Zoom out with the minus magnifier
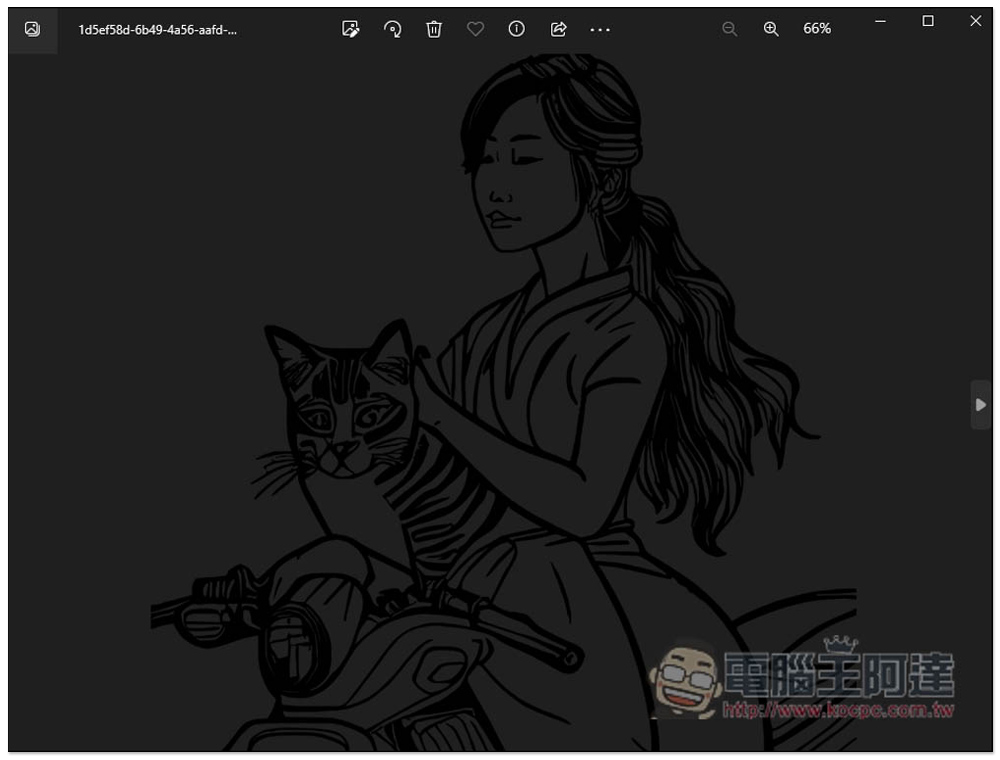This screenshot has width=1000, height=760. (x=730, y=29)
